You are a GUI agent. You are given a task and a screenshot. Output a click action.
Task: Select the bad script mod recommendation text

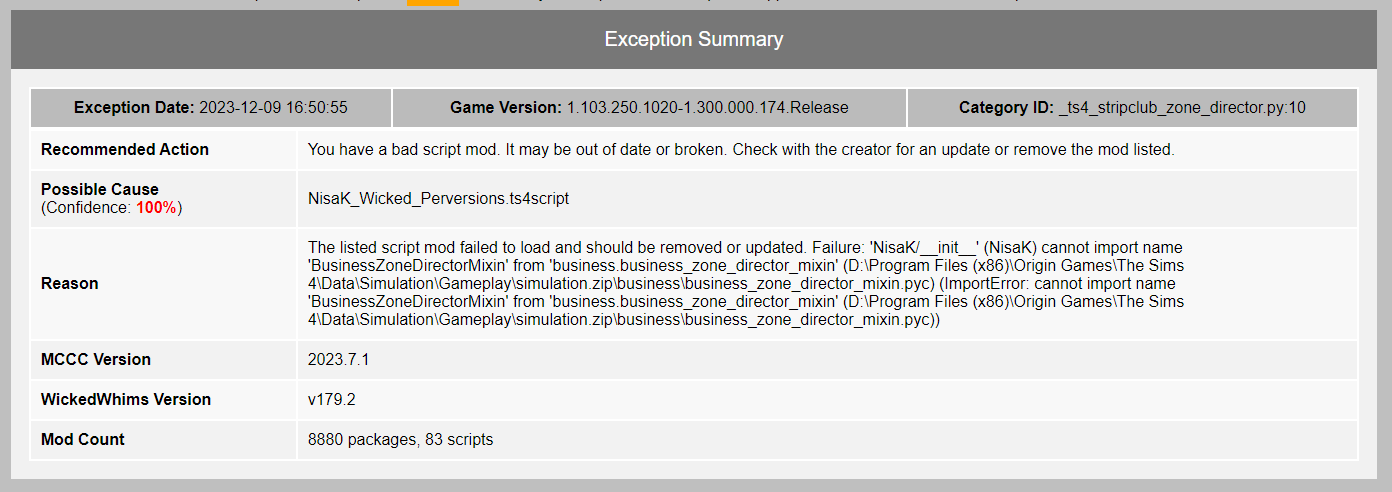[x=741, y=150]
